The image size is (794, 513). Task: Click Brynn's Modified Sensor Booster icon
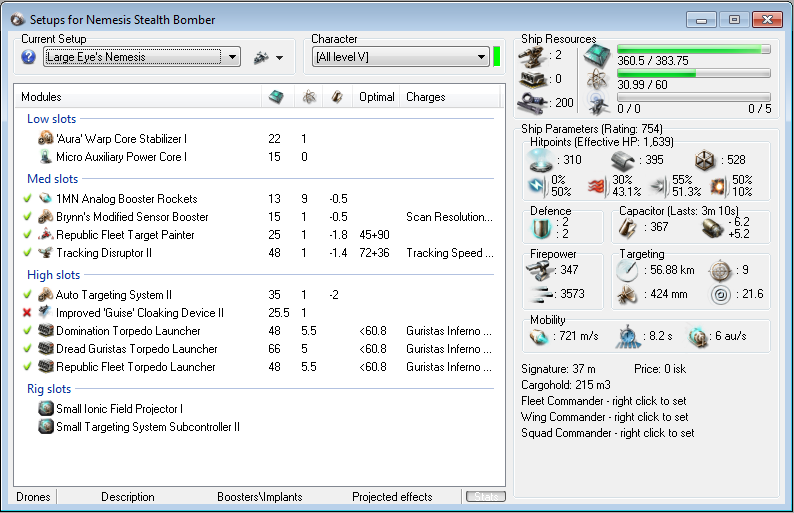pos(46,217)
